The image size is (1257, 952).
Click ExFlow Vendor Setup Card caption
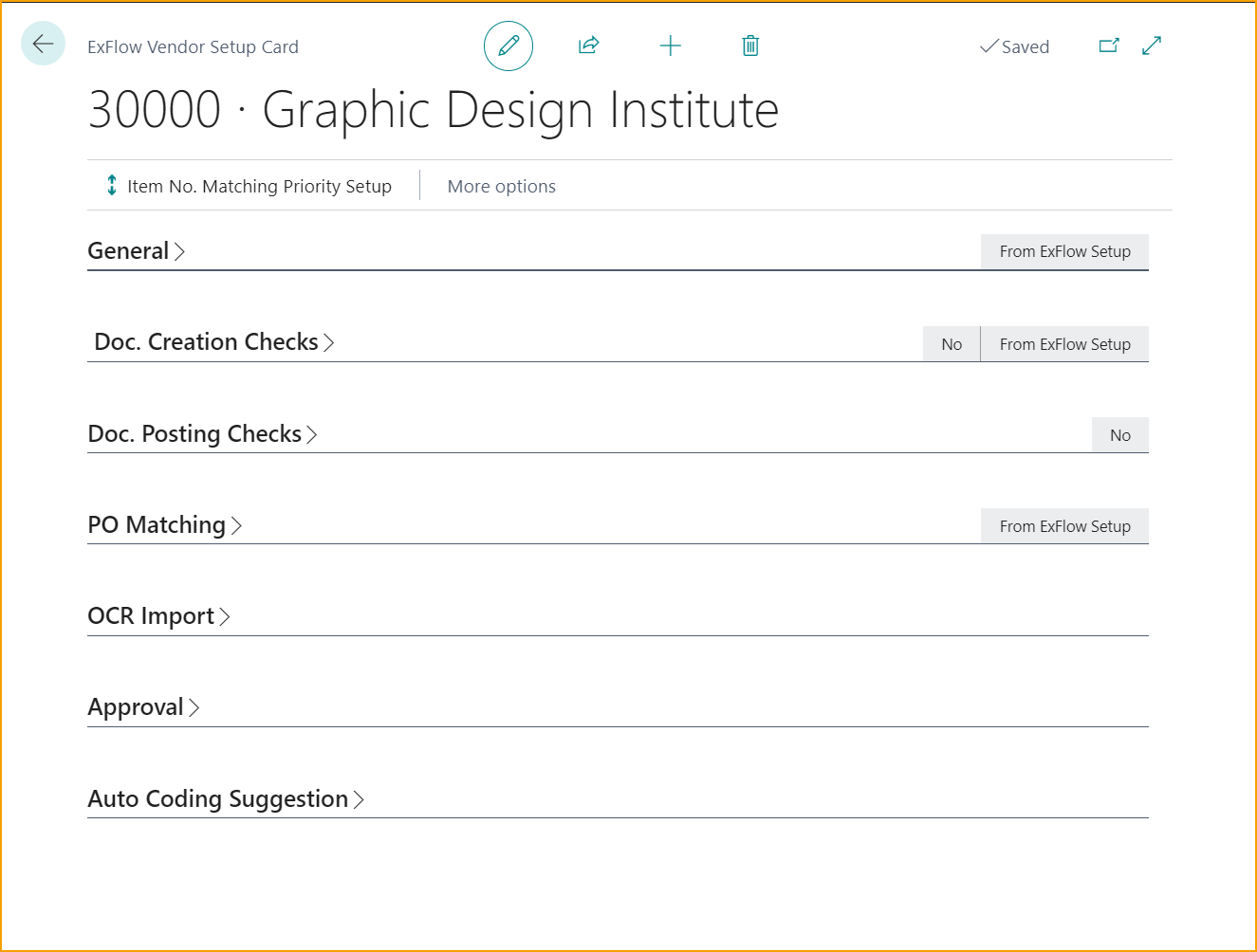(193, 46)
